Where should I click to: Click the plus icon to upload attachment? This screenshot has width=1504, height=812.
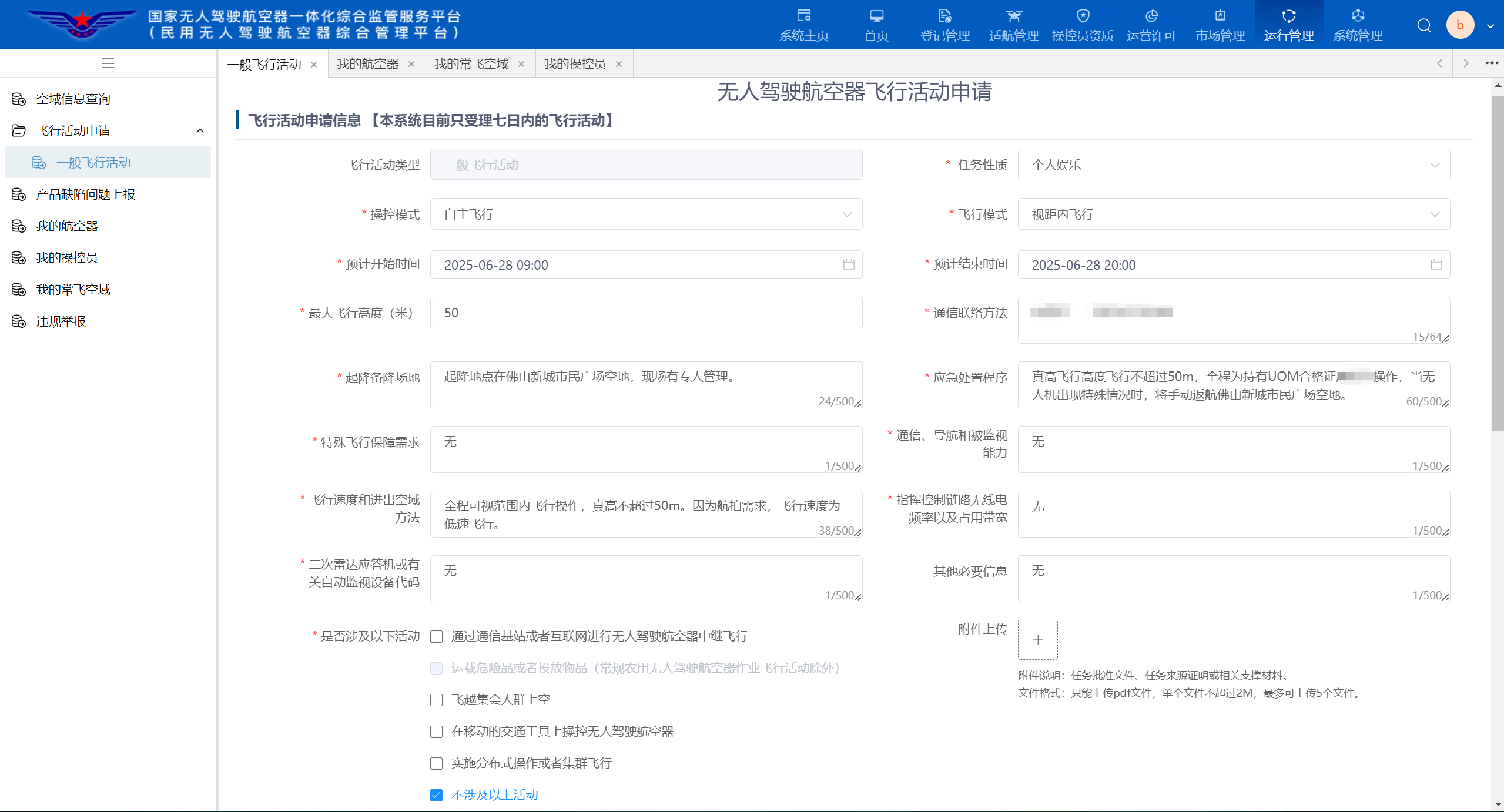coord(1037,640)
